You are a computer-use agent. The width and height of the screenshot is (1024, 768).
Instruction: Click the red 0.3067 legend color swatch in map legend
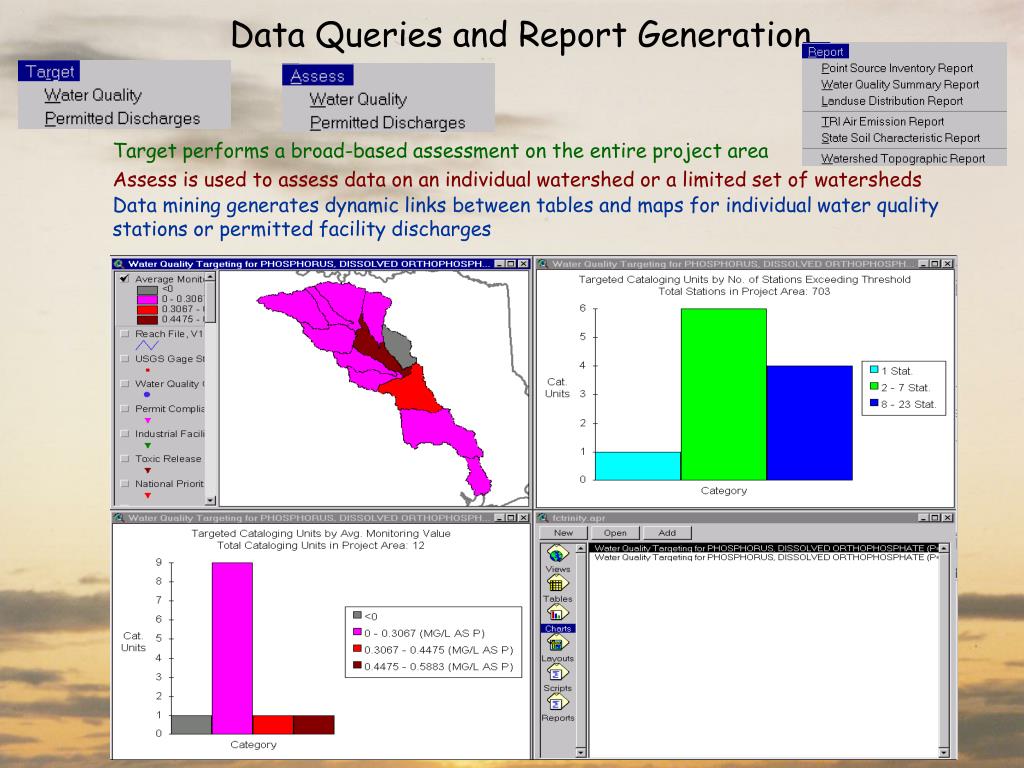point(148,309)
